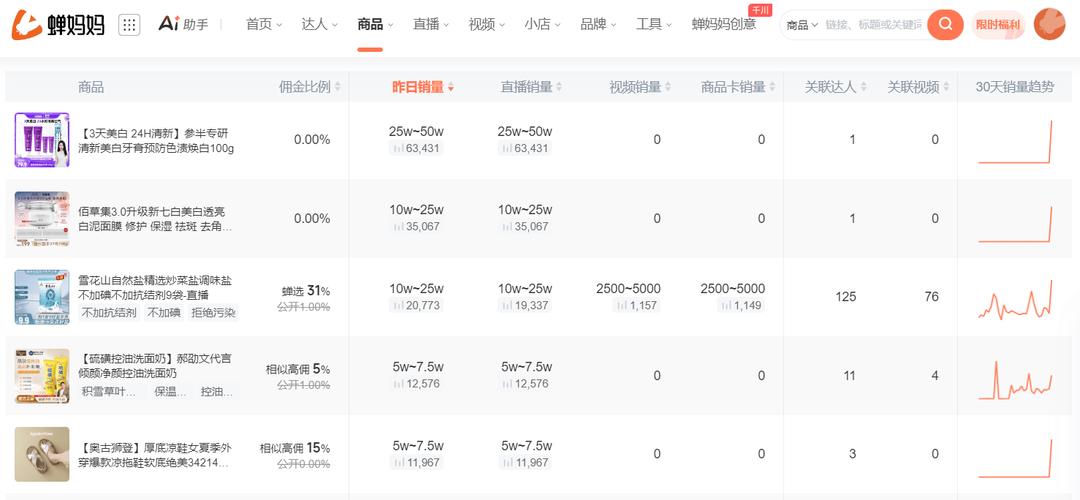Open the 商品 search-type selector

click(802, 25)
